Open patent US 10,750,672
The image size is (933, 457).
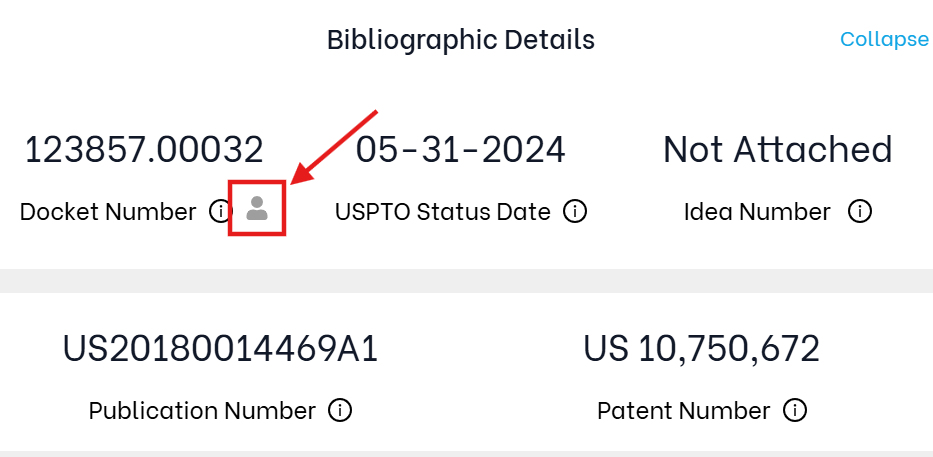(702, 349)
